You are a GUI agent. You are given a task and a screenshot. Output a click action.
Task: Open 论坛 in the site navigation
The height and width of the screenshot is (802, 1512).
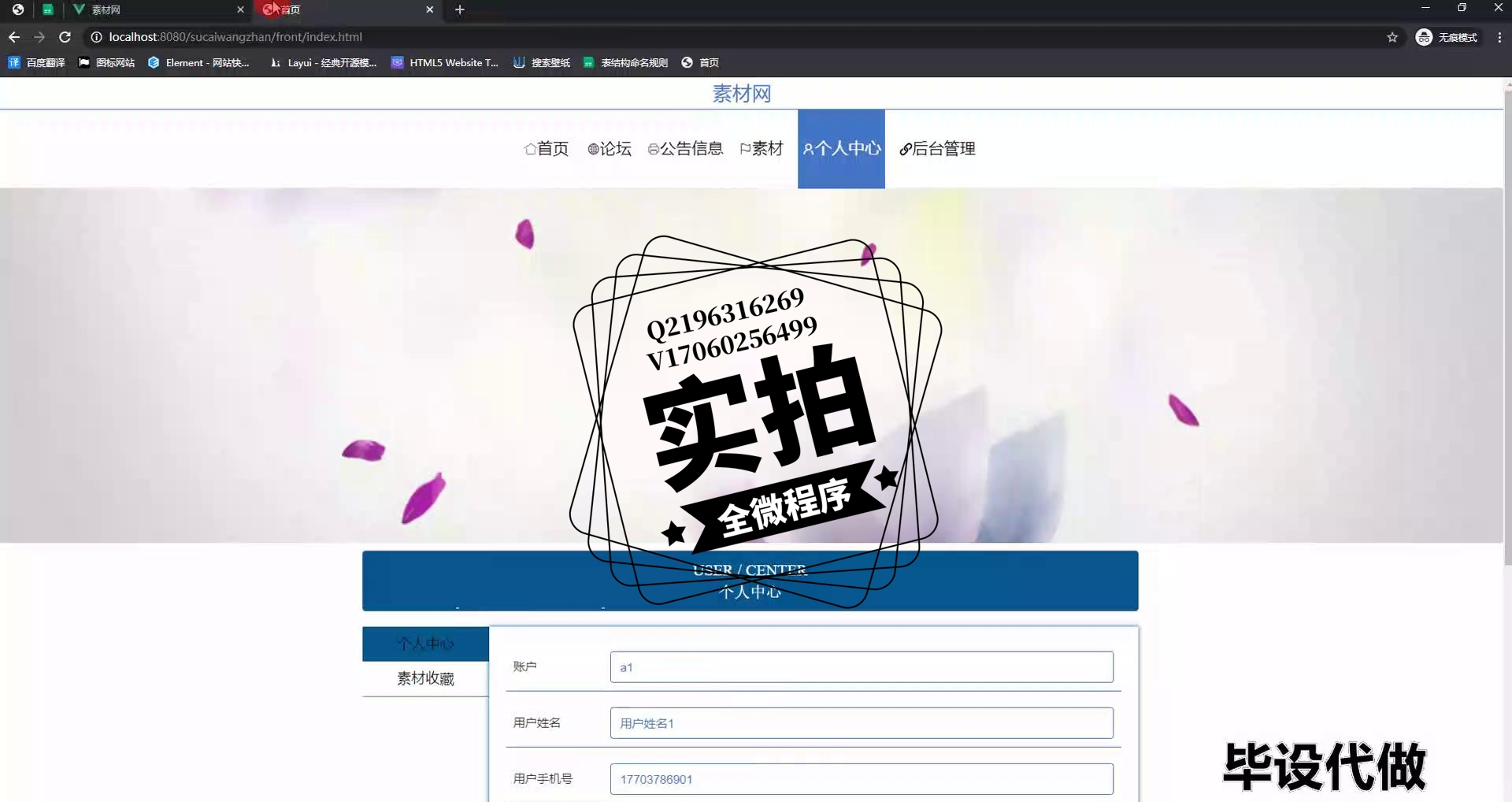610,149
